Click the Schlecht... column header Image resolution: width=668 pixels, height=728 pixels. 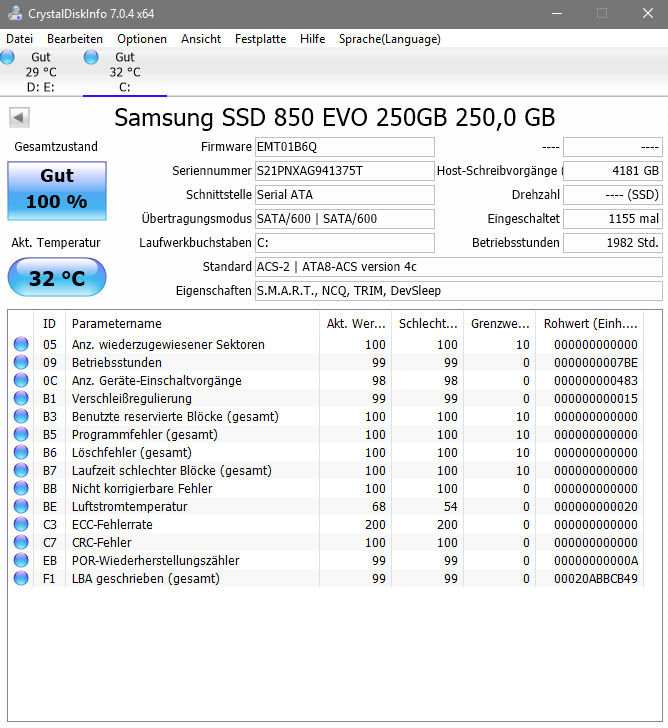428,324
